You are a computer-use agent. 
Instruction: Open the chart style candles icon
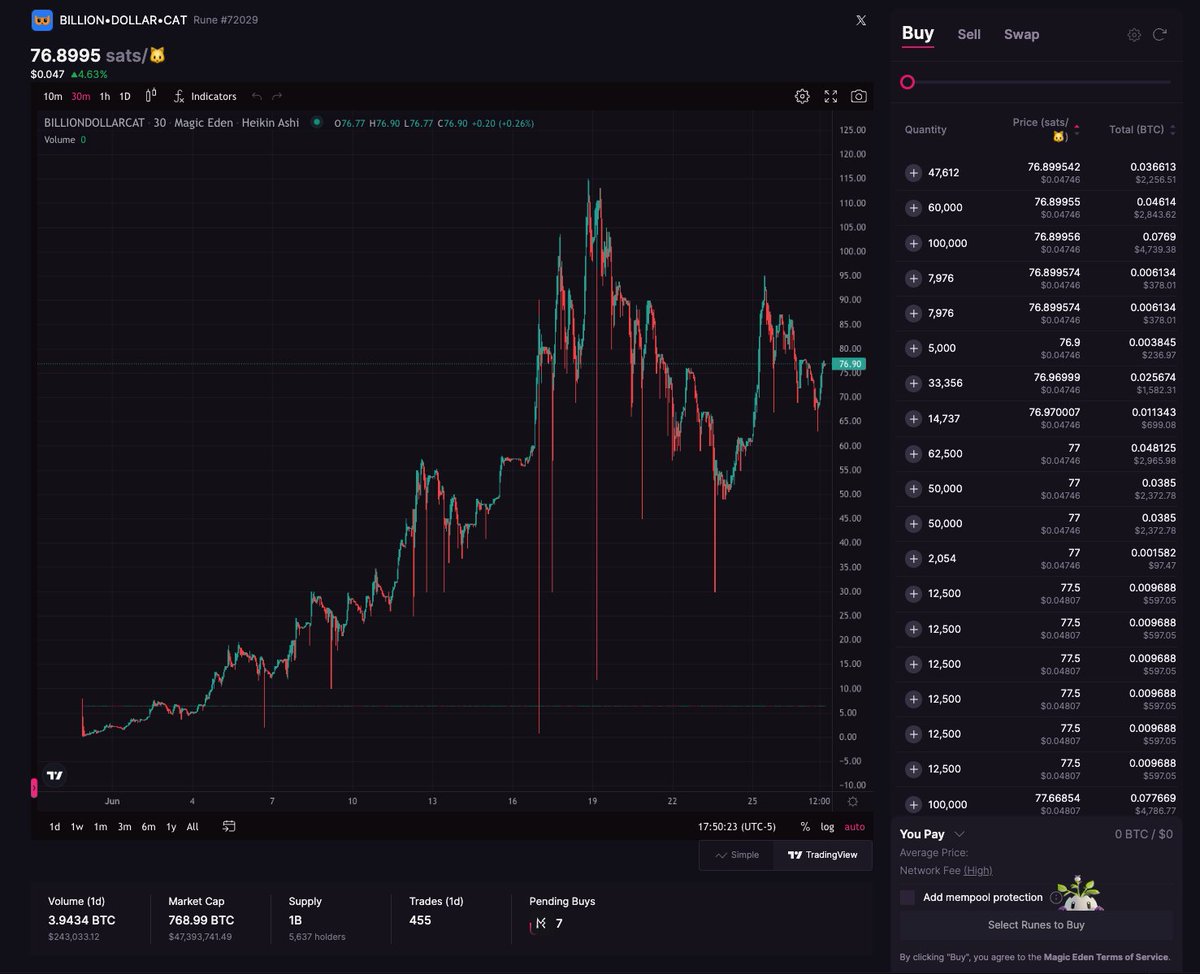(151, 96)
